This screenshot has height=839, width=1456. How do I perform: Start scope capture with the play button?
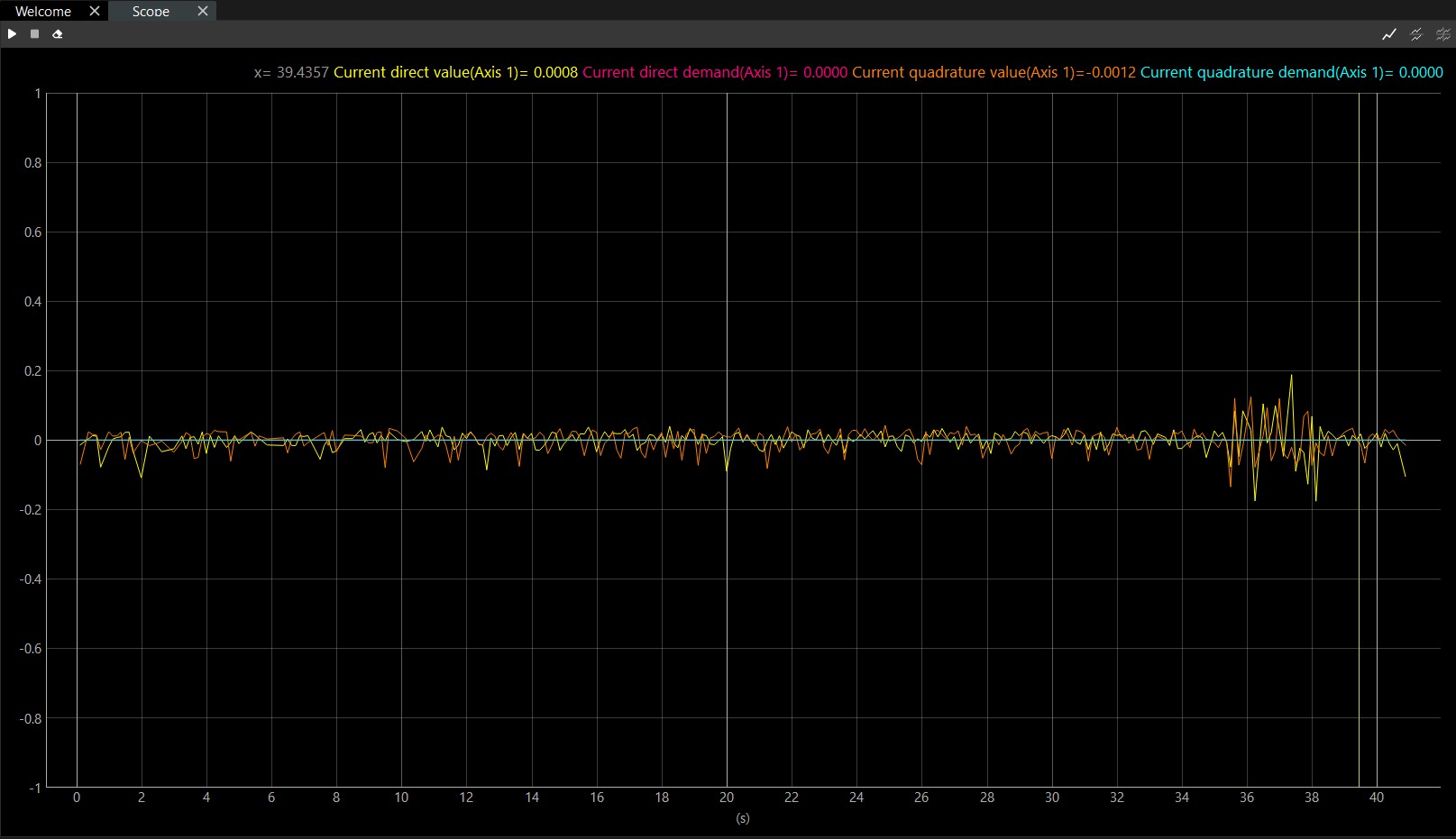12,34
